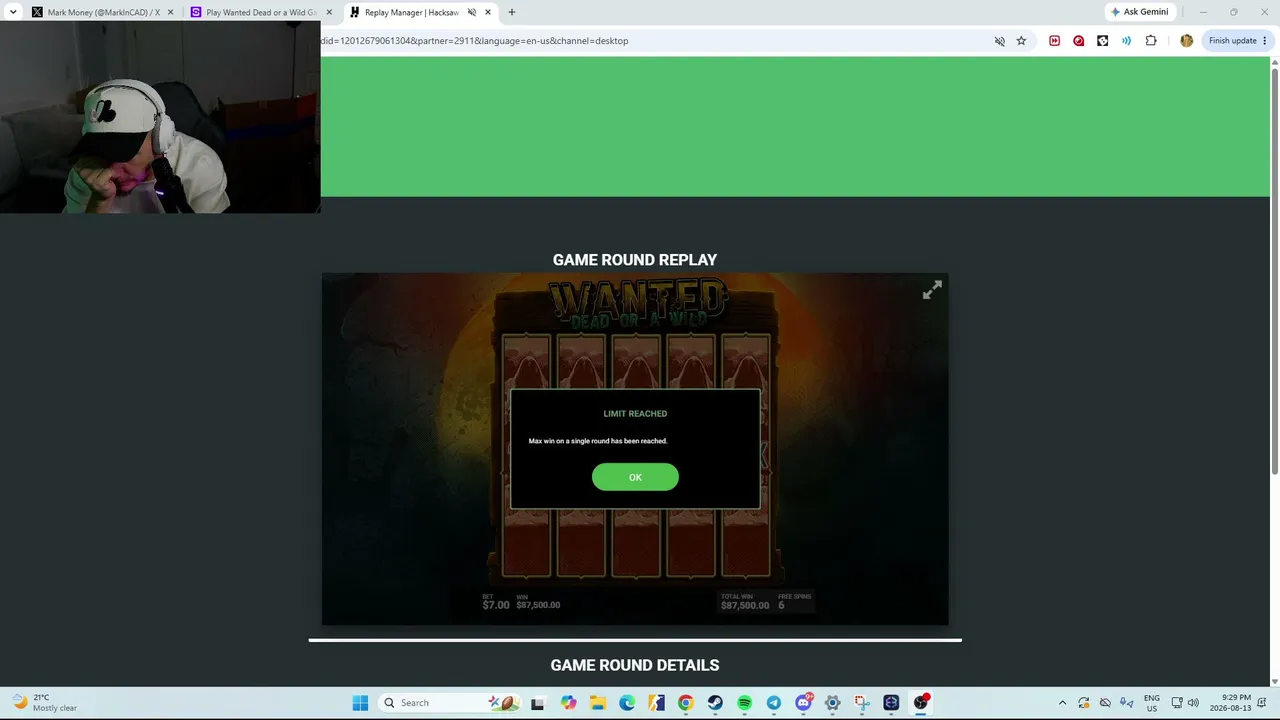
Task: Click the Finish update button
Action: click(x=1238, y=41)
